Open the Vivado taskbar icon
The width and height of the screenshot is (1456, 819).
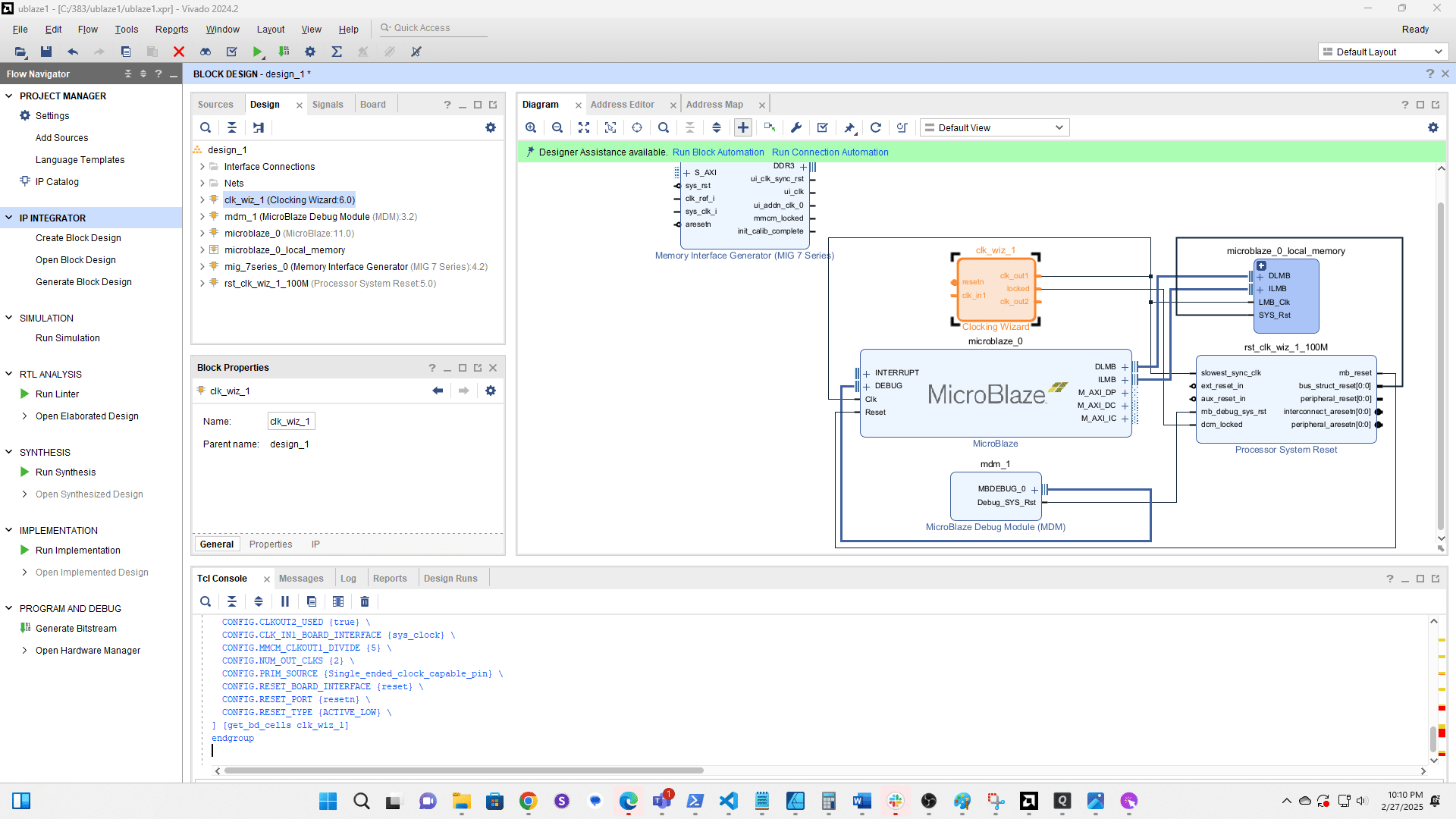1028,801
